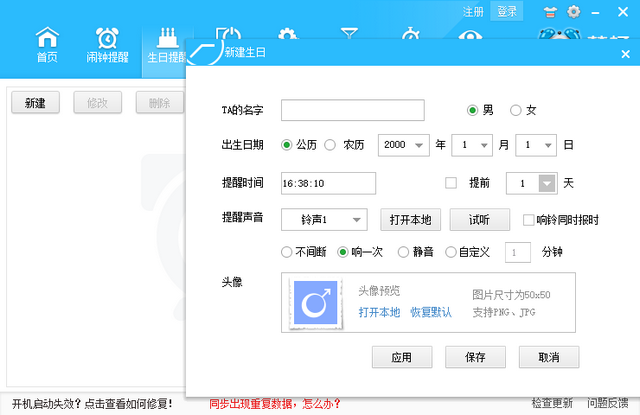Close the 新建生日 dialog
The height and width of the screenshot is (415, 640).
point(626,53)
